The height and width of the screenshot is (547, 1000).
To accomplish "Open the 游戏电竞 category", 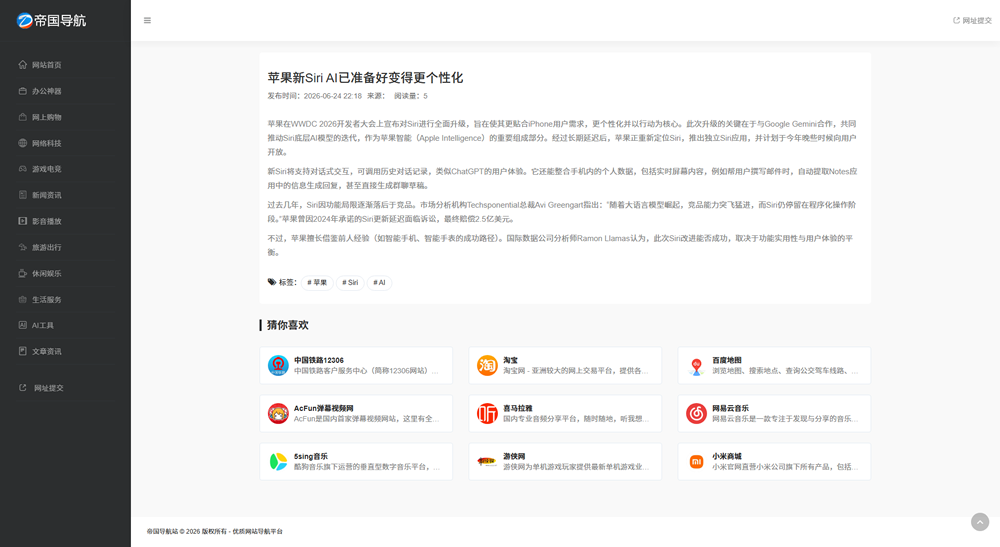I will click(x=47, y=169).
